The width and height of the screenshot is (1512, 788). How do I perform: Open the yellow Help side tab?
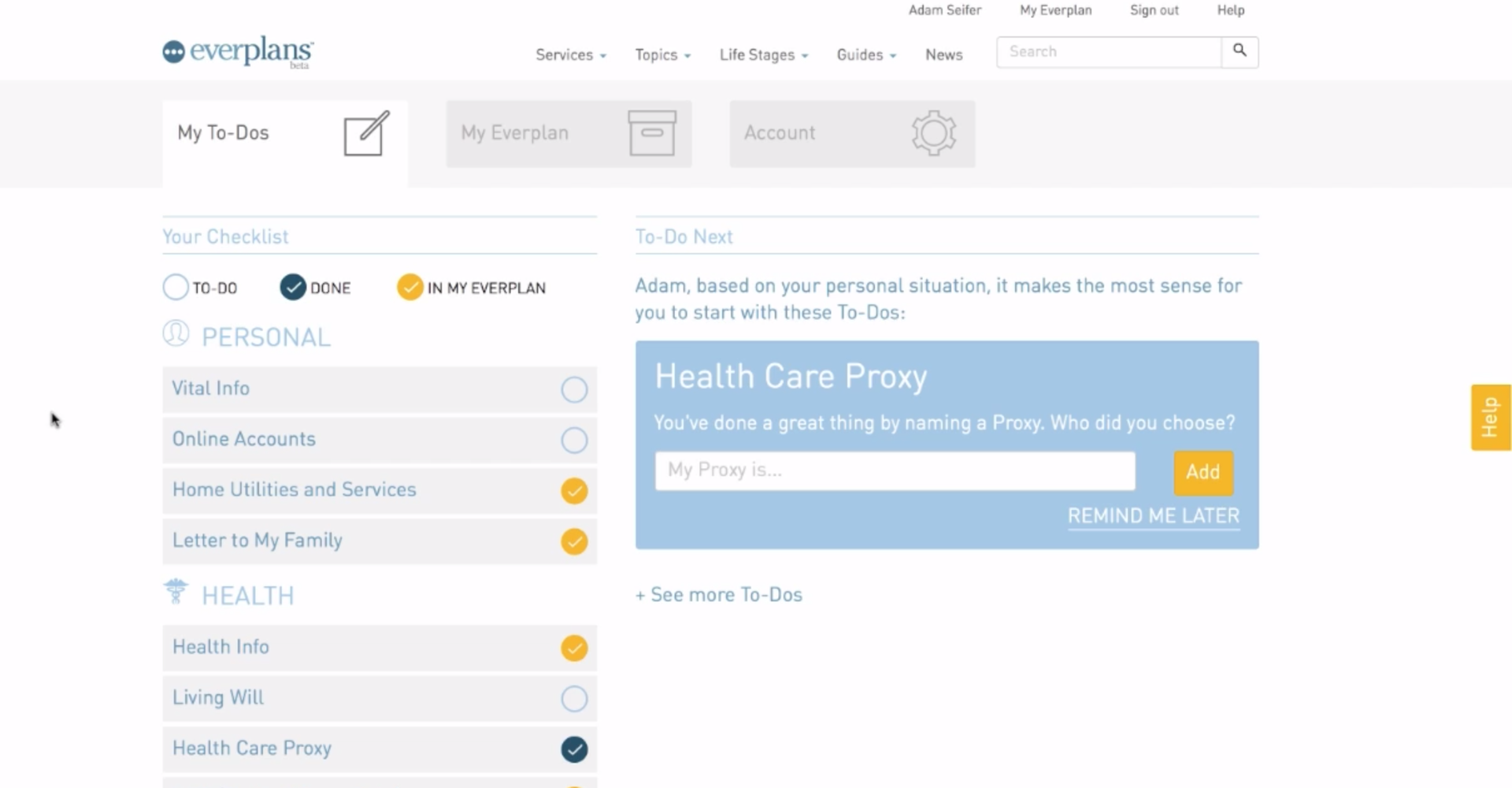click(x=1491, y=418)
